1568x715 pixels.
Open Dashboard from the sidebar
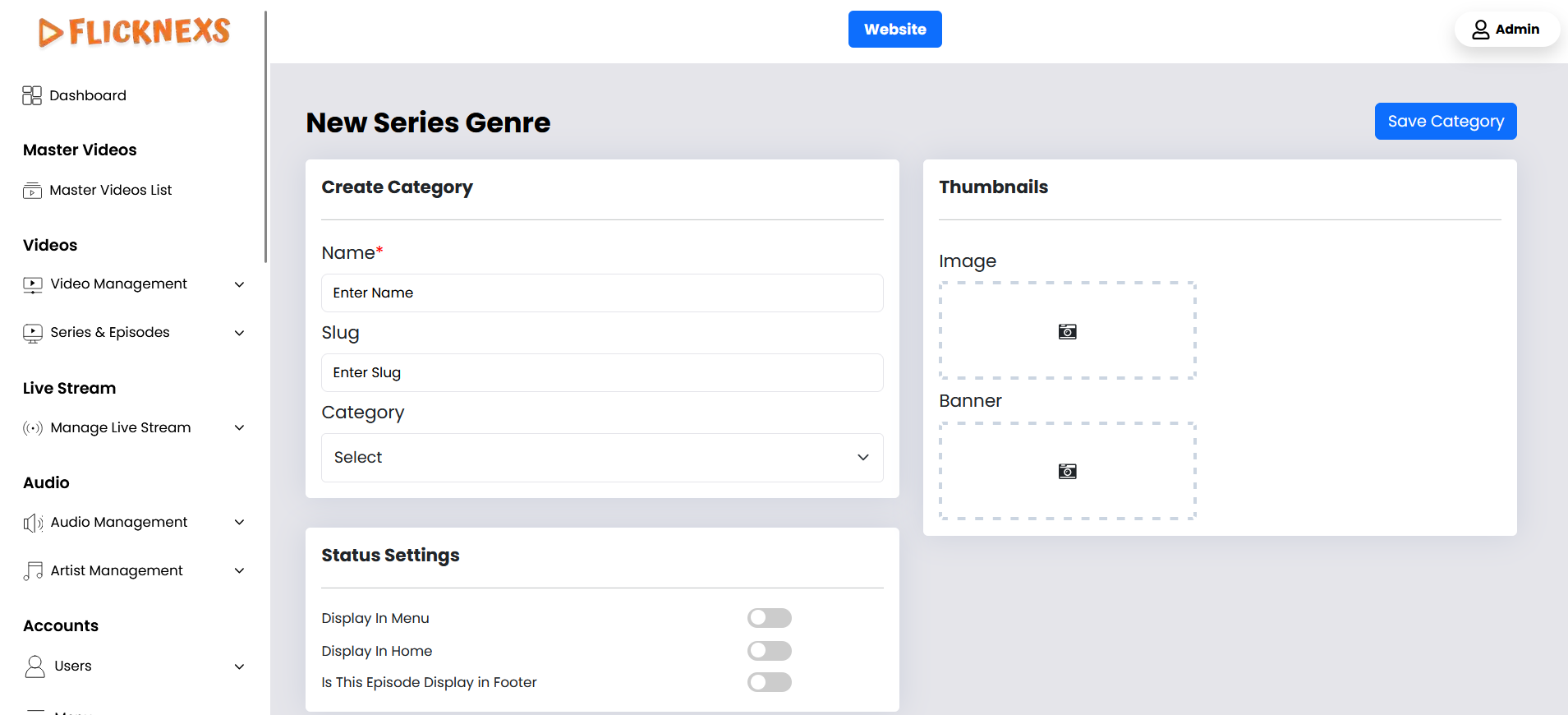(x=87, y=95)
